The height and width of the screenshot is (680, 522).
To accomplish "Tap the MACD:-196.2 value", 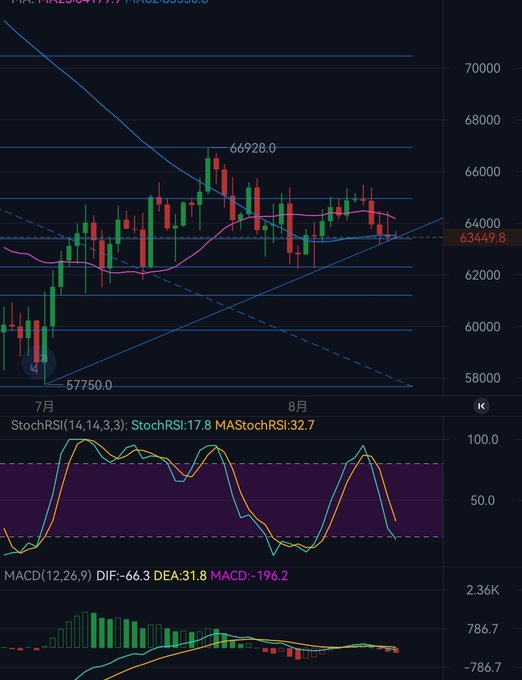I will (x=249, y=575).
